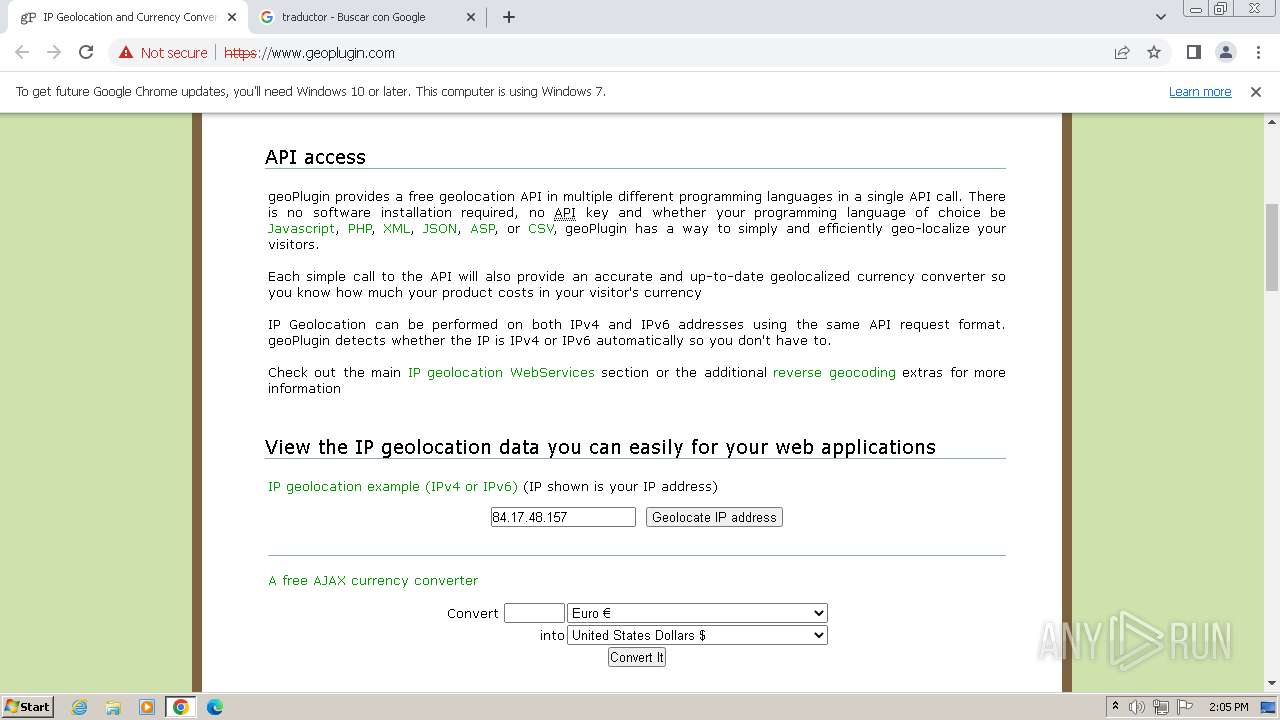Viewport: 1280px width, 720px height.
Task: Open the tab search chevron
Action: (1161, 17)
